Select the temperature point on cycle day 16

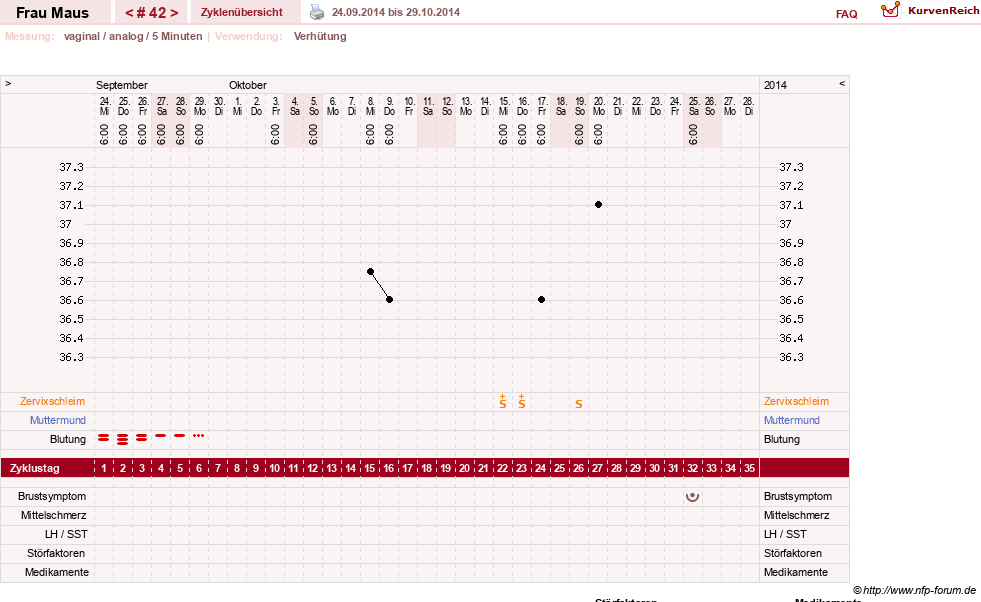point(389,300)
